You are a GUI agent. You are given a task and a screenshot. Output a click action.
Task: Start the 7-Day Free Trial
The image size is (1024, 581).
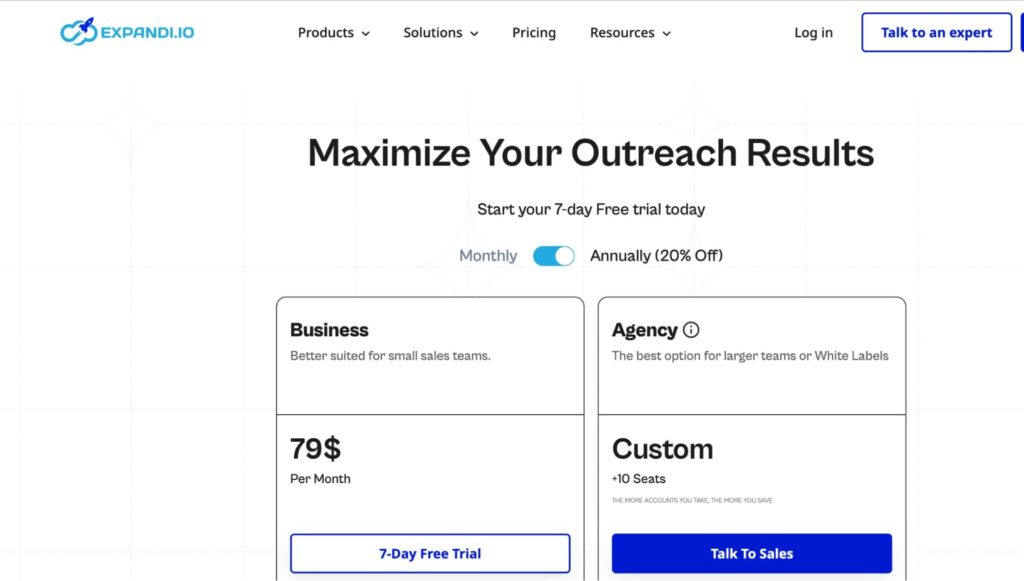[x=430, y=553]
